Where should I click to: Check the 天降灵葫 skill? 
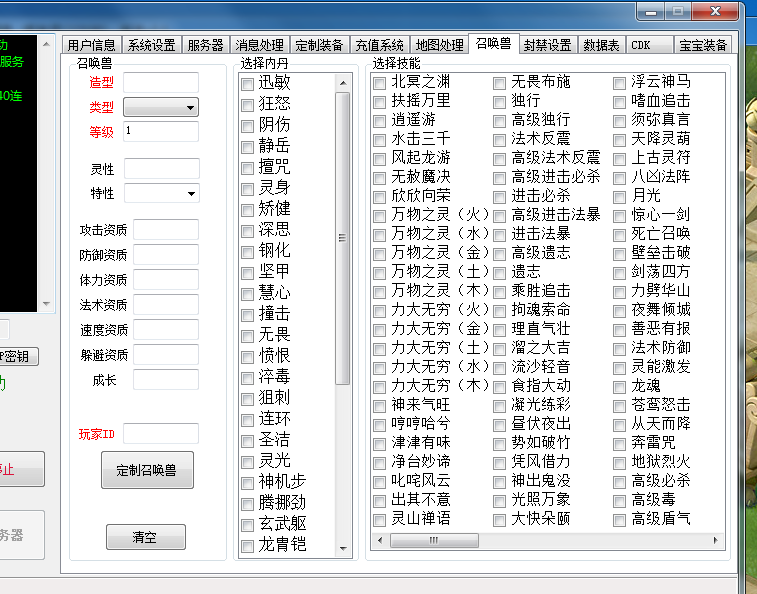click(619, 140)
